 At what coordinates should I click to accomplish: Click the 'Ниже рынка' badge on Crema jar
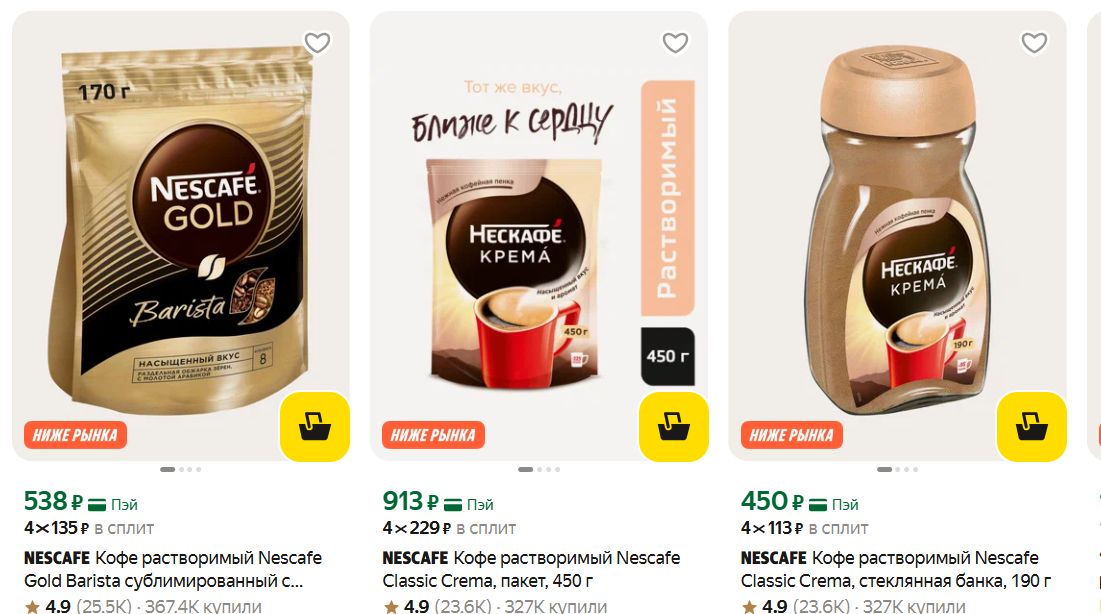[791, 435]
